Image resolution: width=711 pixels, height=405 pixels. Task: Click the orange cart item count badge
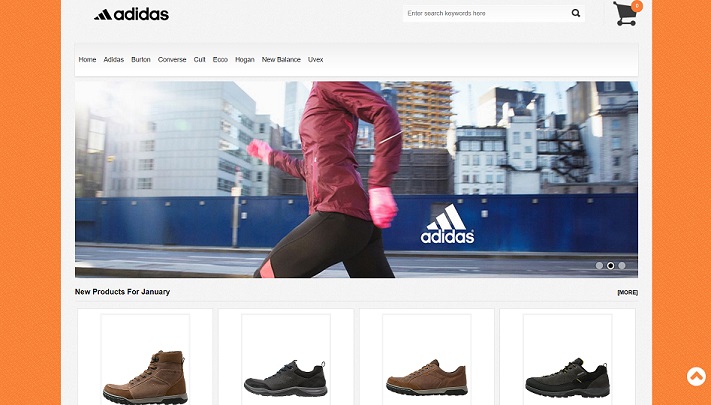point(637,6)
